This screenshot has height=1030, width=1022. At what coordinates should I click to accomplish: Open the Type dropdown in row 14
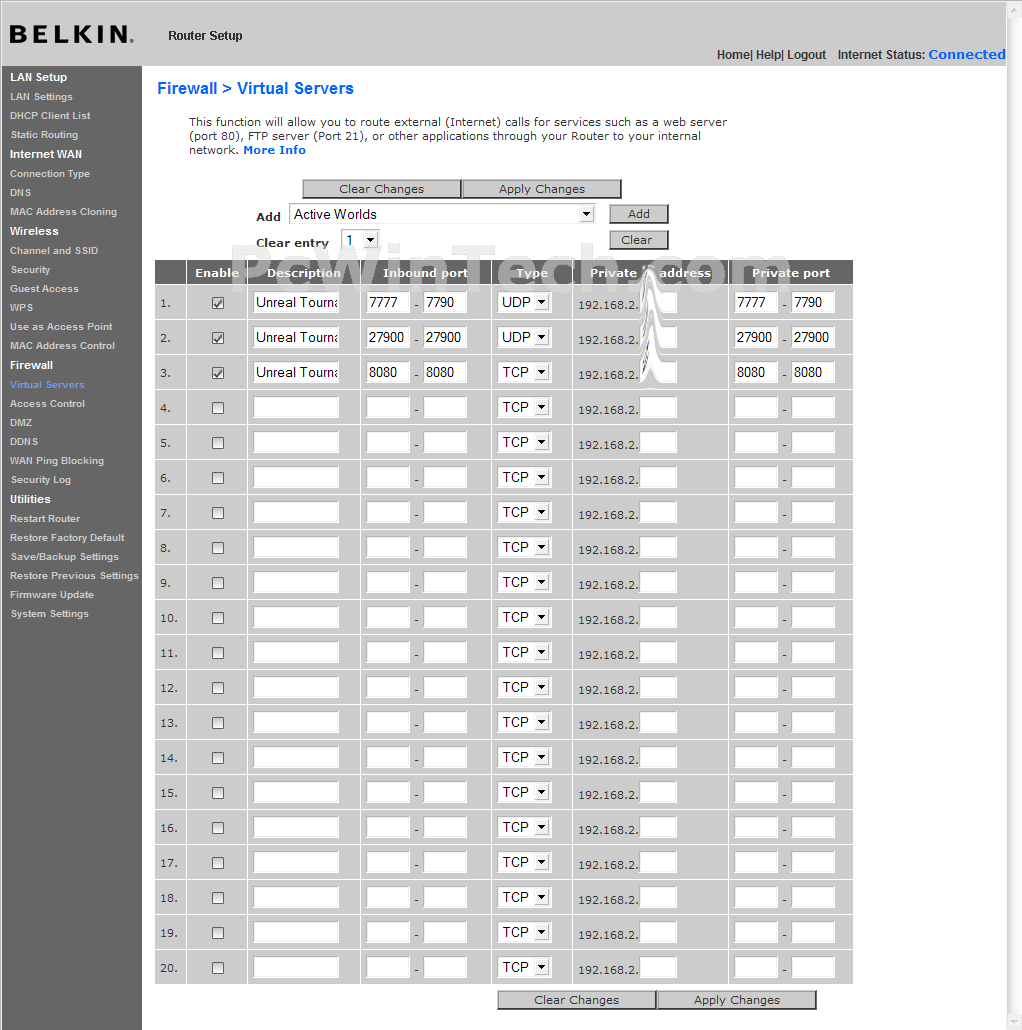[523, 757]
